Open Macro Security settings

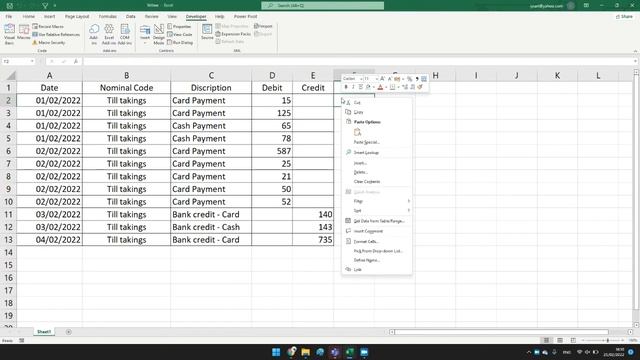click(49, 42)
